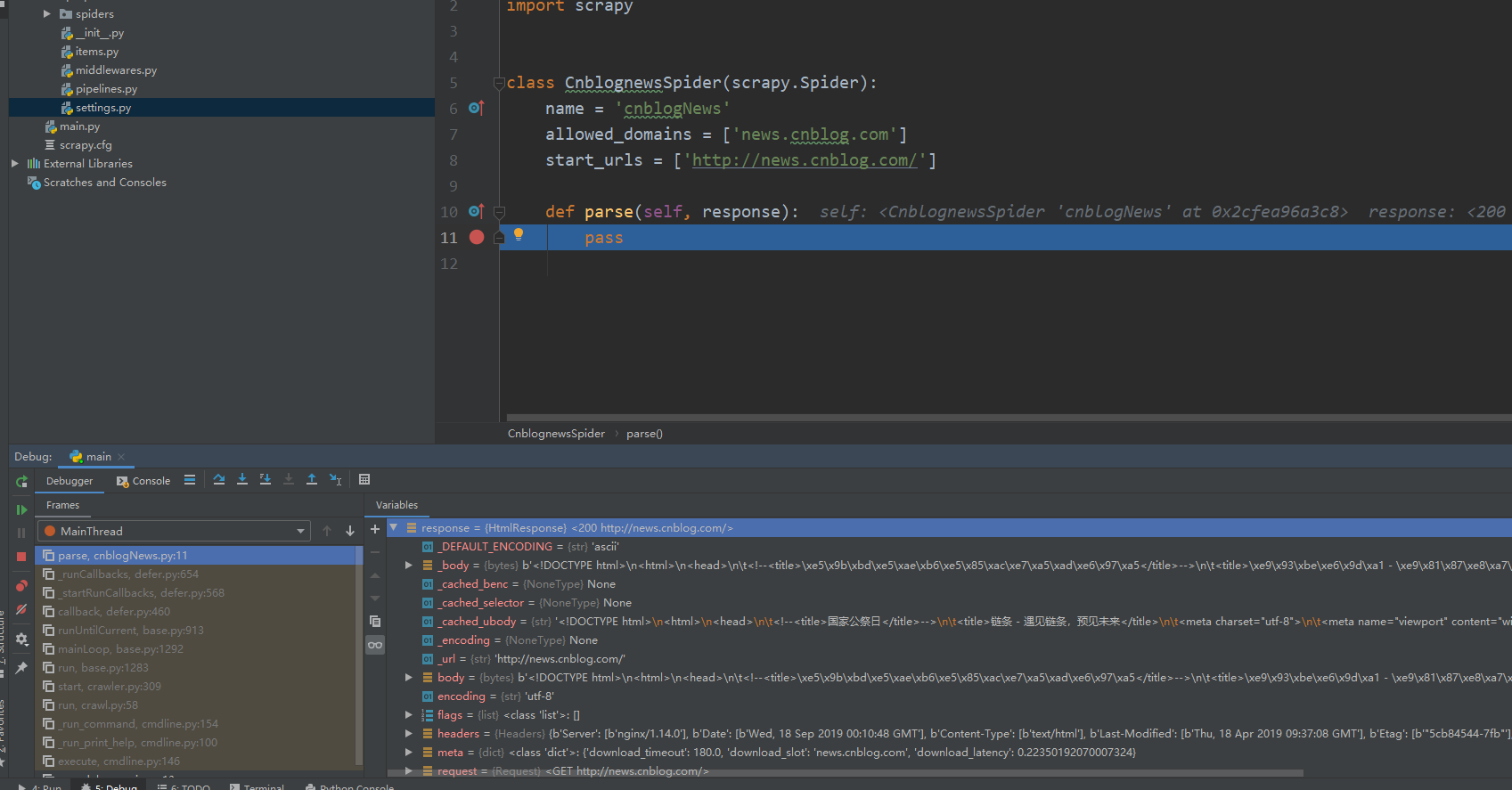Screen dimensions: 1512x790
Task: Mute all breakpoints
Action: pyautogui.click(x=21, y=610)
